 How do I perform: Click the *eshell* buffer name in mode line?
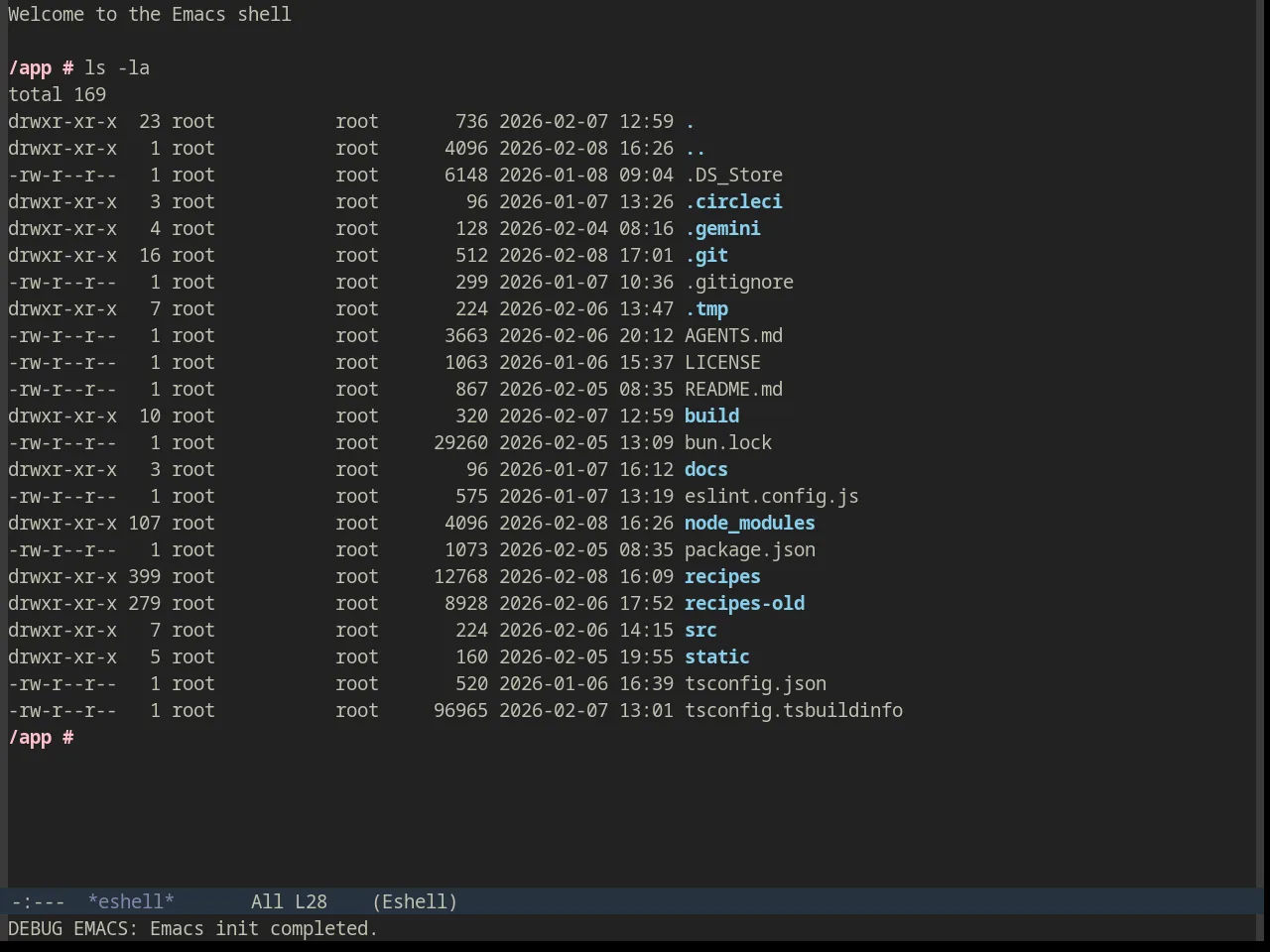click(131, 901)
